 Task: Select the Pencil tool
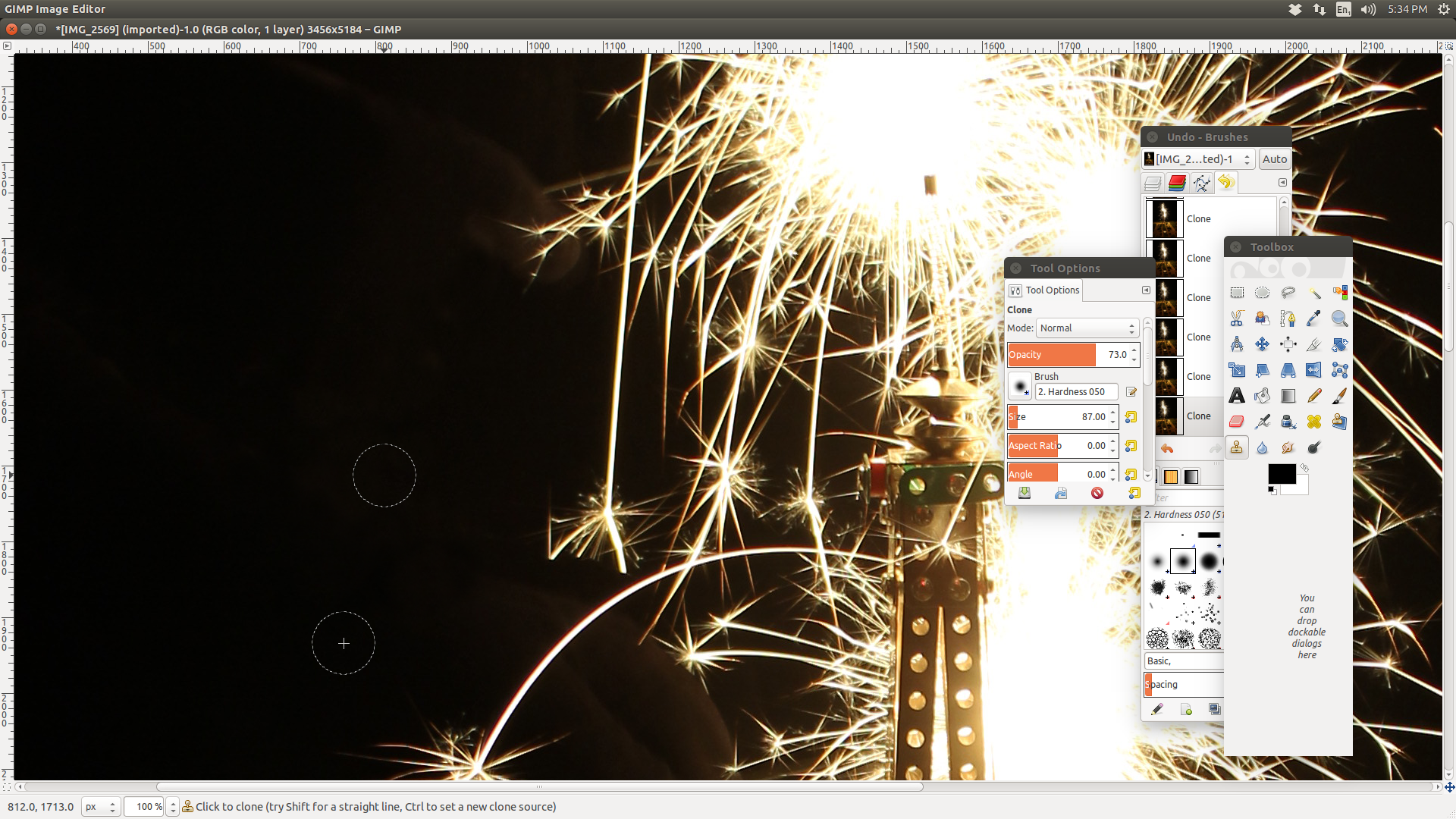[1314, 396]
